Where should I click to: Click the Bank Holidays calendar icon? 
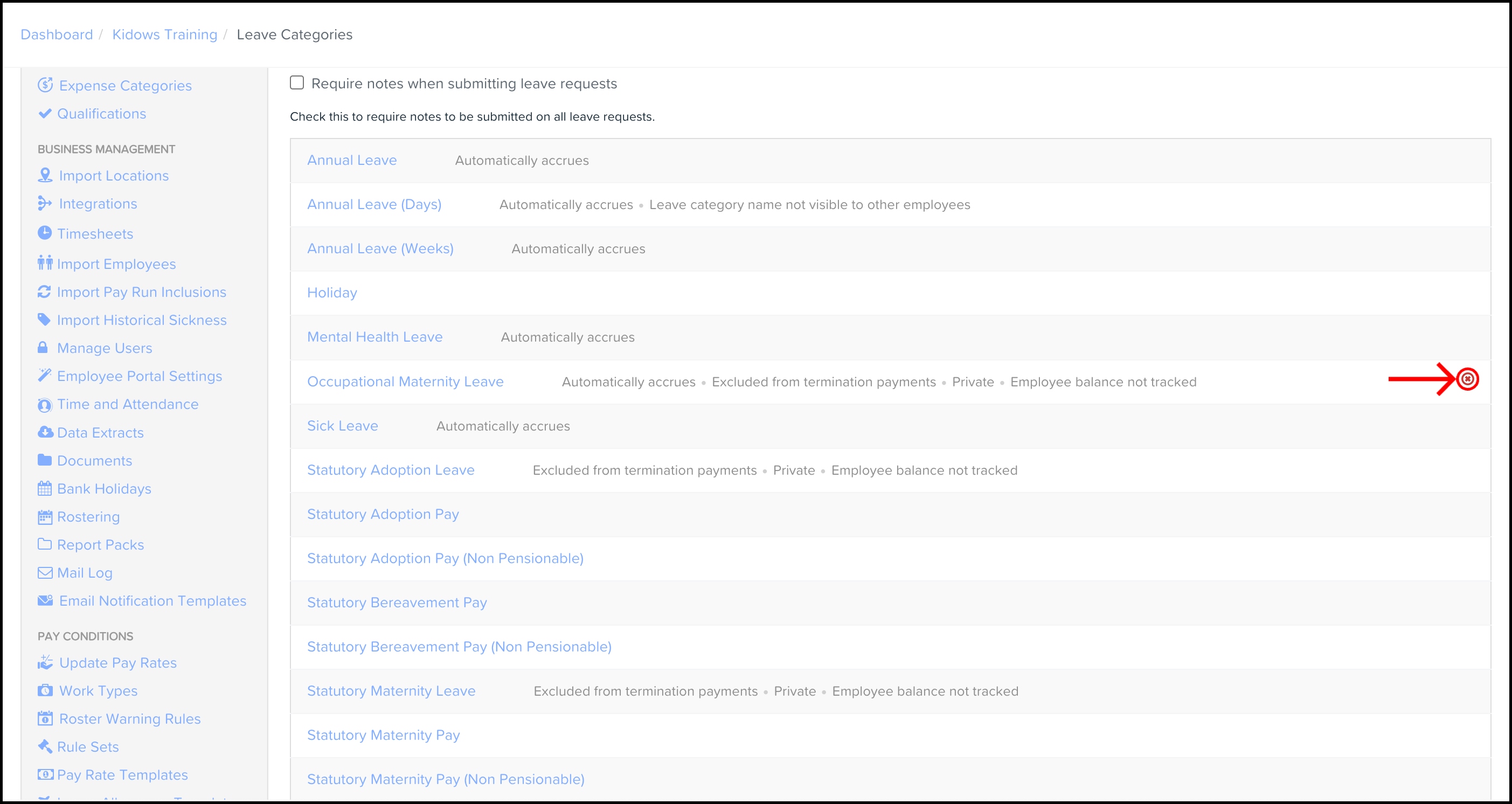click(45, 488)
